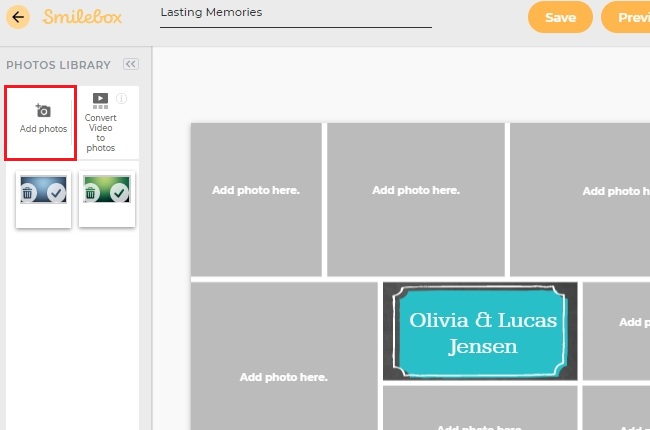The height and width of the screenshot is (430, 650).
Task: Toggle the checkmark on the green photo
Action: pyautogui.click(x=120, y=193)
